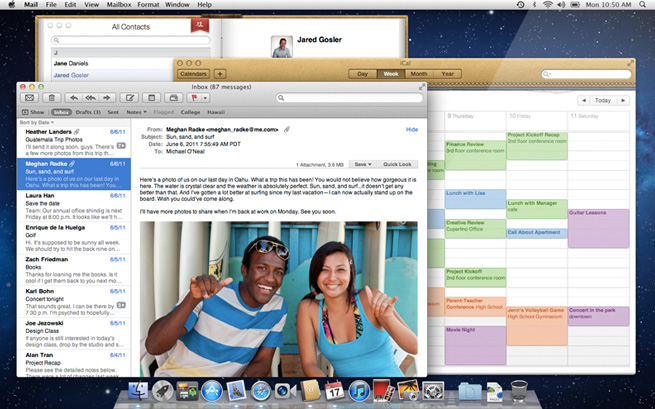
Task: Open Zach Friedman Books message
Action: click(74, 270)
